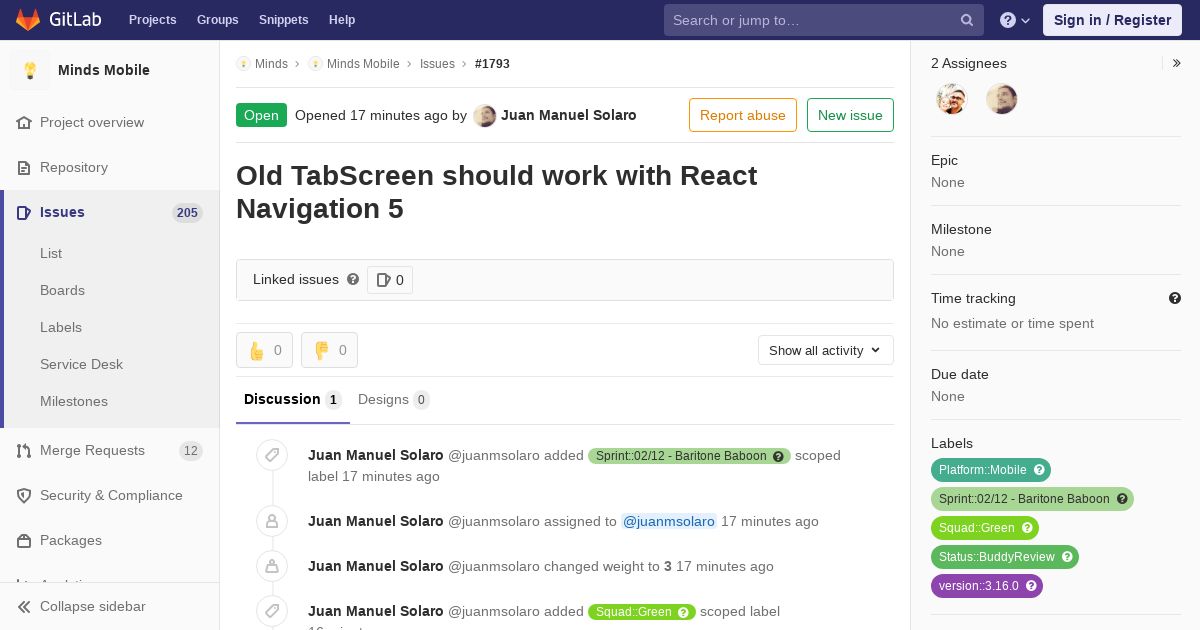Viewport: 1200px width, 630px height.
Task: Click help icon on version::3.16.0 label
Action: (1031, 586)
